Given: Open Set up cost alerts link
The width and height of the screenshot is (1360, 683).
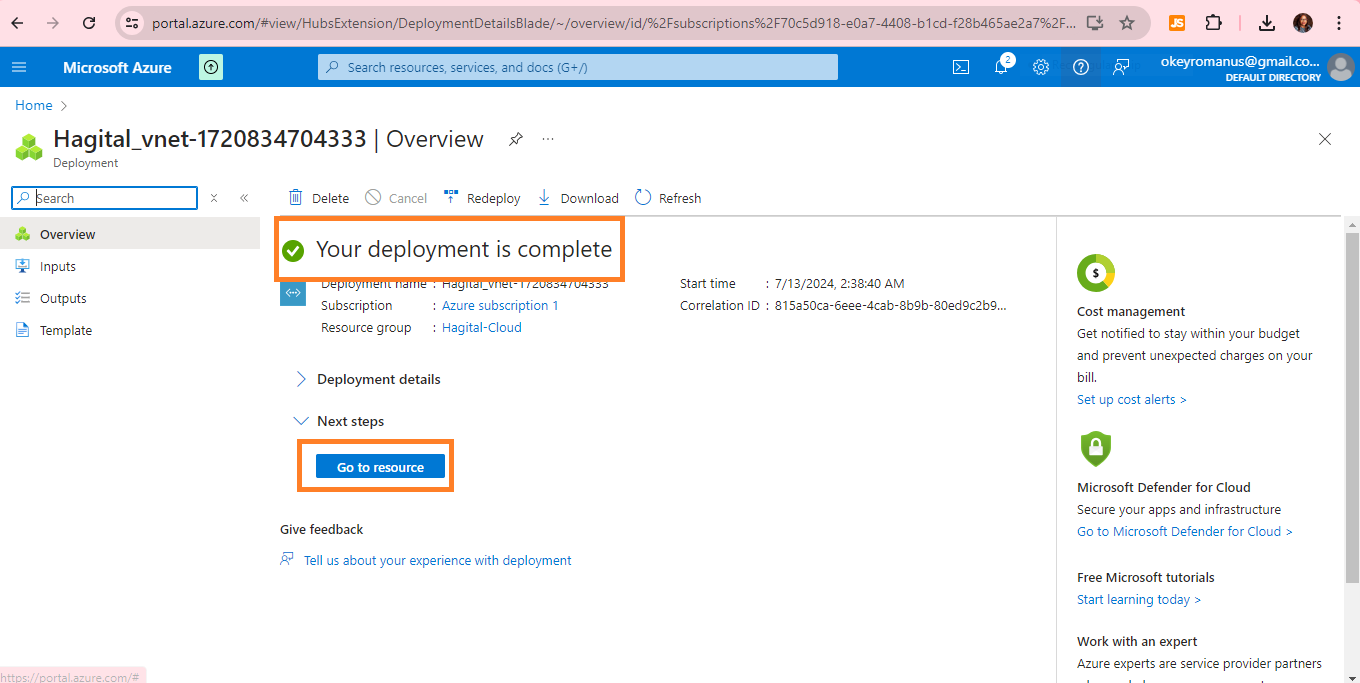Looking at the screenshot, I should pos(1131,400).
